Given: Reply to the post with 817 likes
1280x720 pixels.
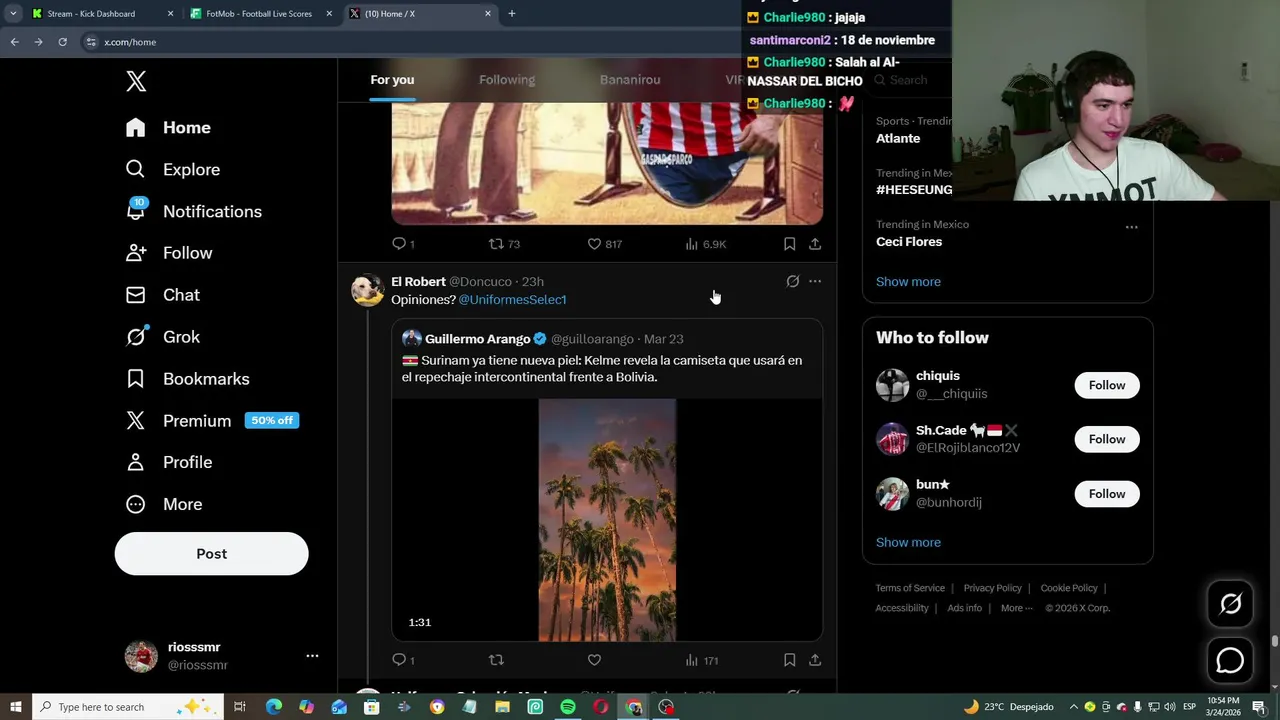Looking at the screenshot, I should point(403,244).
